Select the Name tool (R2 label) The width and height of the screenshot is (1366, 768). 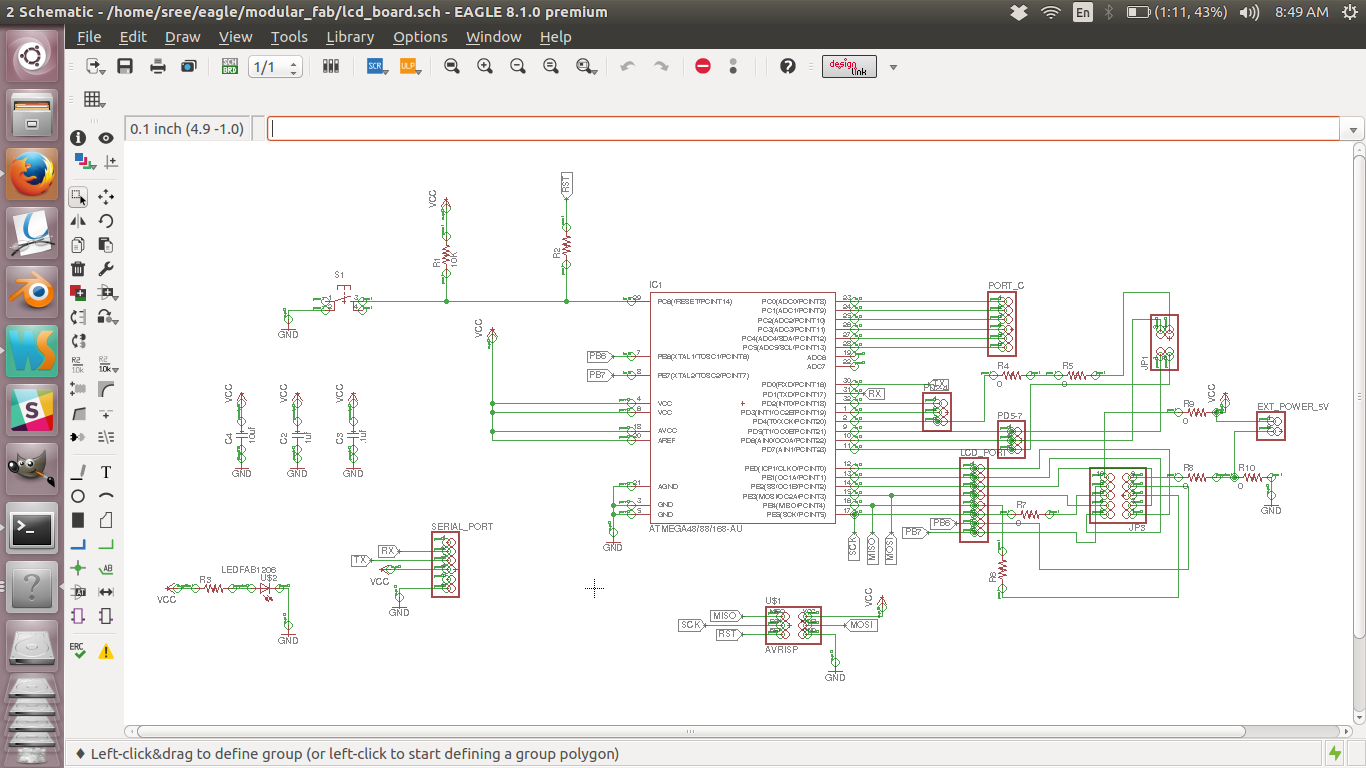78,364
